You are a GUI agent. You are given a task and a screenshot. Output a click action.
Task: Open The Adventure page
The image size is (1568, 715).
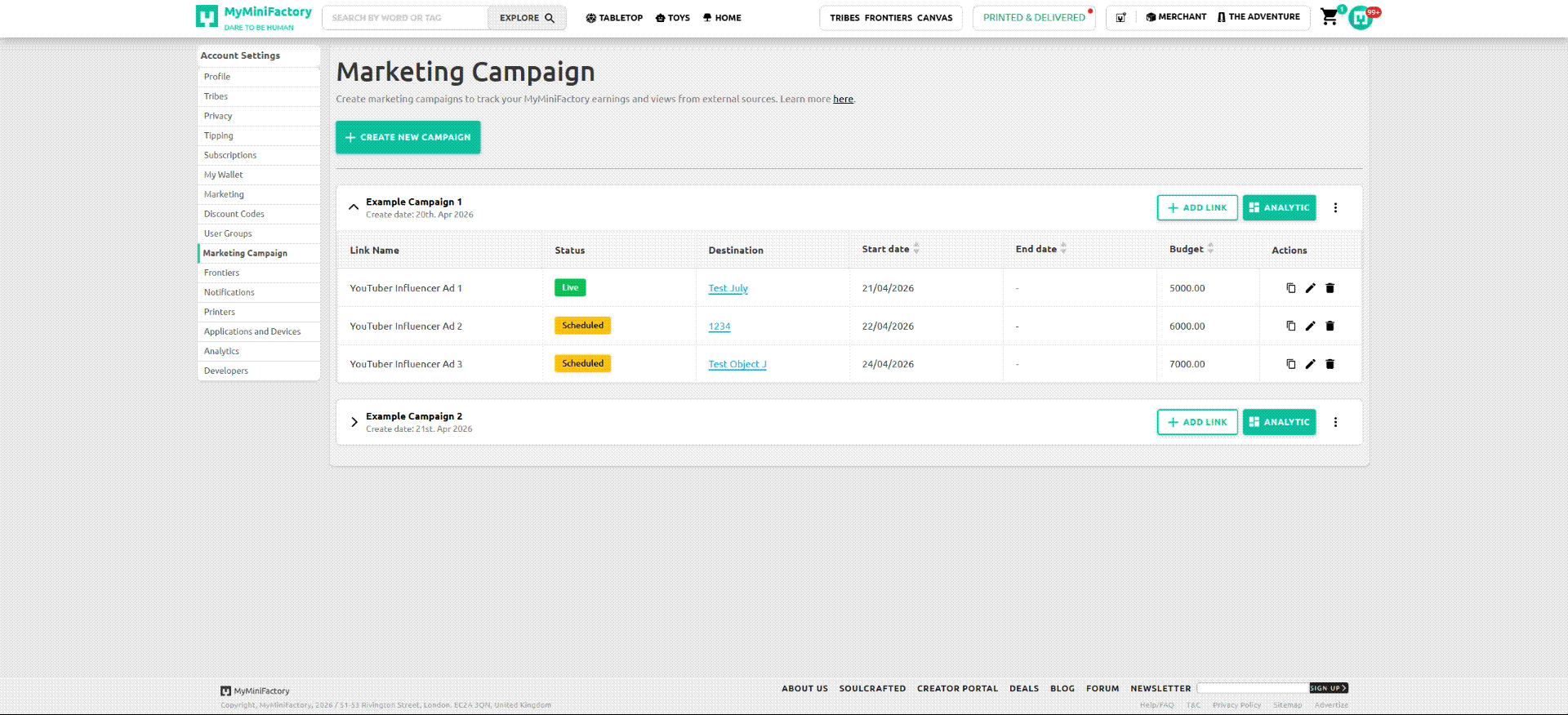1258,17
